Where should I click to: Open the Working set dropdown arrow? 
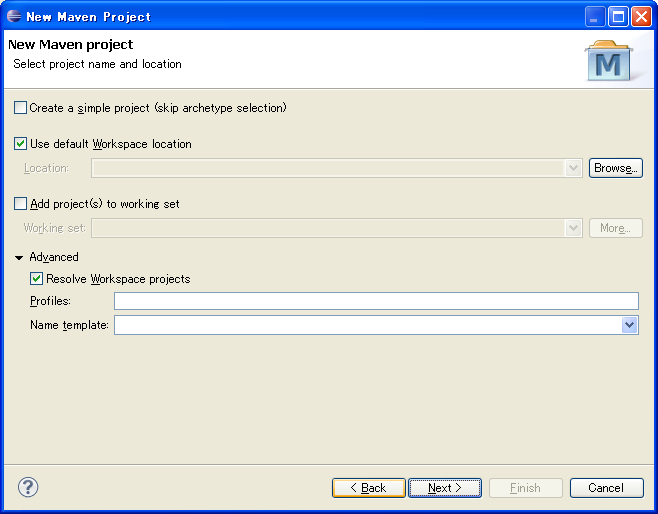click(573, 228)
